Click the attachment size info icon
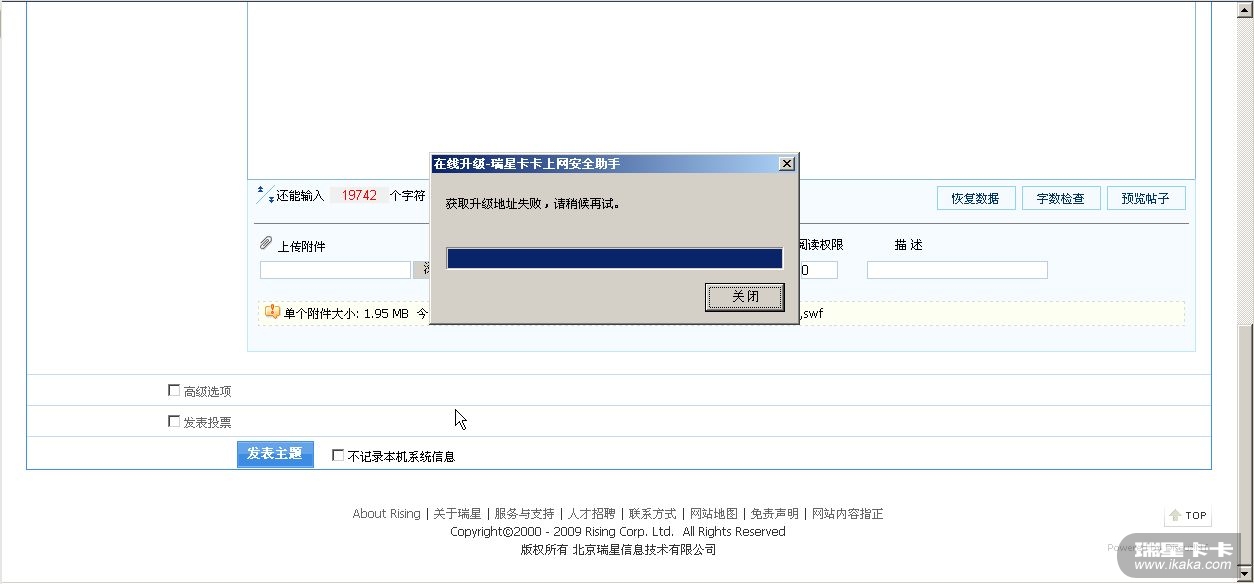Viewport: 1254px width, 584px height. click(x=272, y=312)
